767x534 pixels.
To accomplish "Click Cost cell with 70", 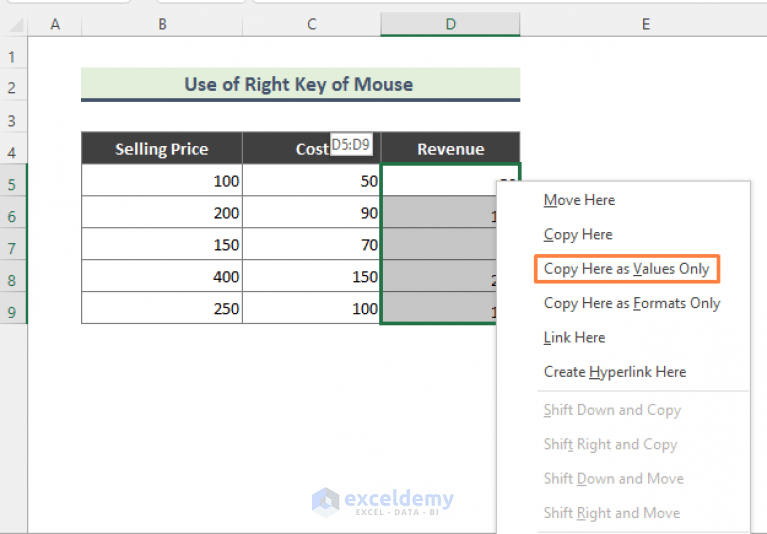I will point(312,244).
